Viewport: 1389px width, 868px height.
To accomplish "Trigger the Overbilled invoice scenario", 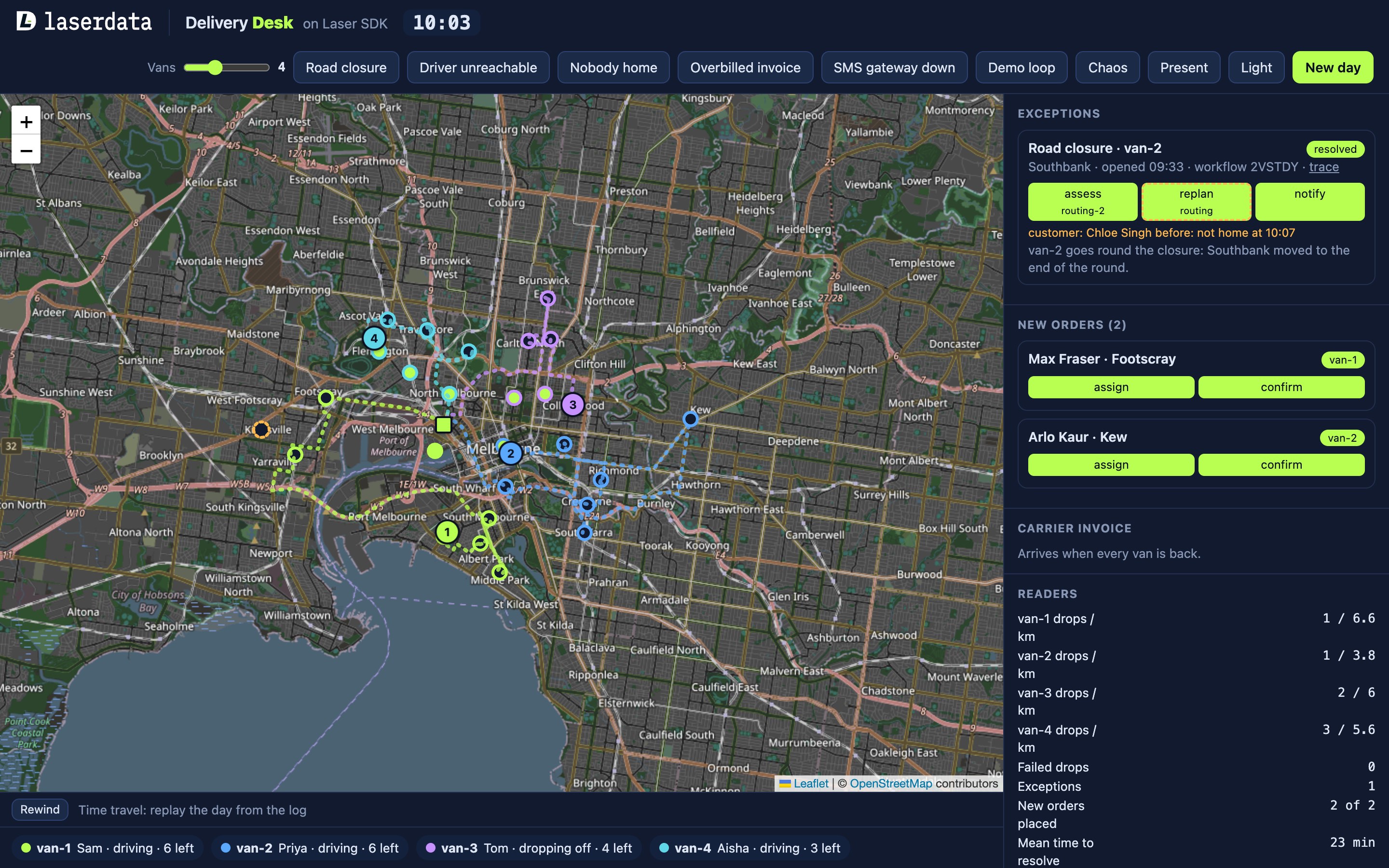I will pos(745,68).
